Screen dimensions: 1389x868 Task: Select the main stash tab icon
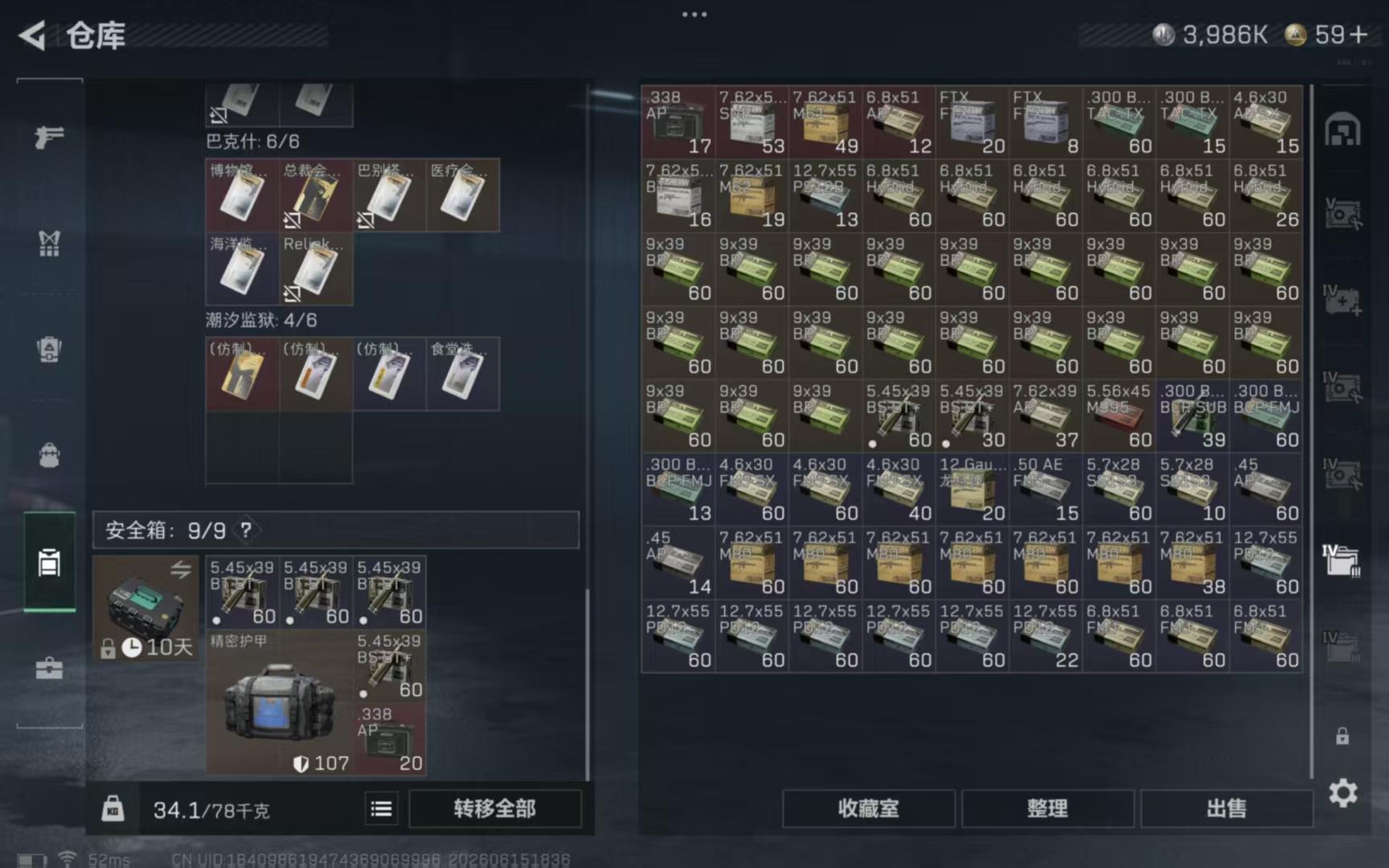tap(1342, 130)
